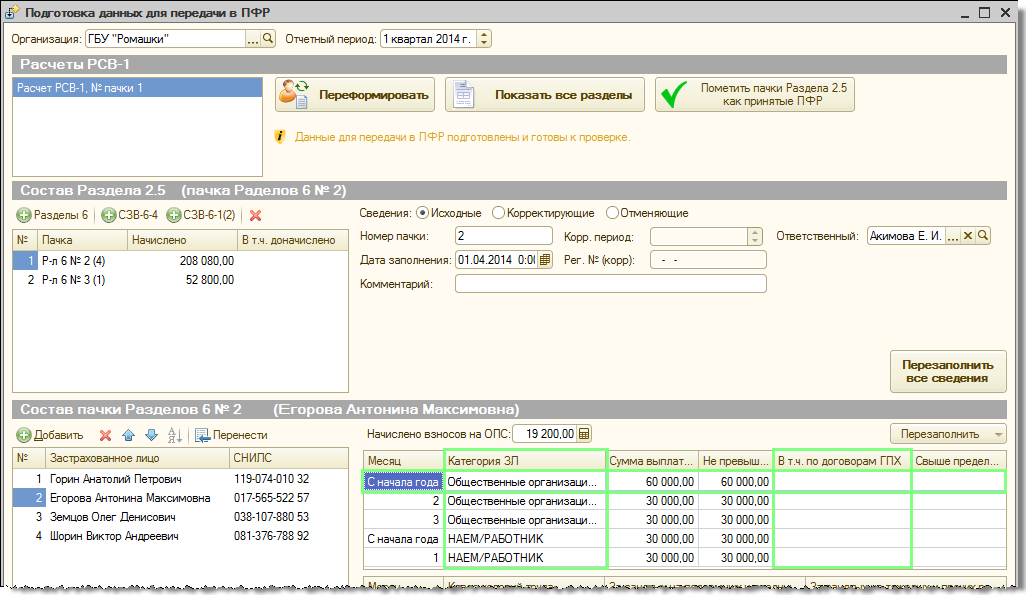
Task: Click Переформировать button
Action: [355, 95]
